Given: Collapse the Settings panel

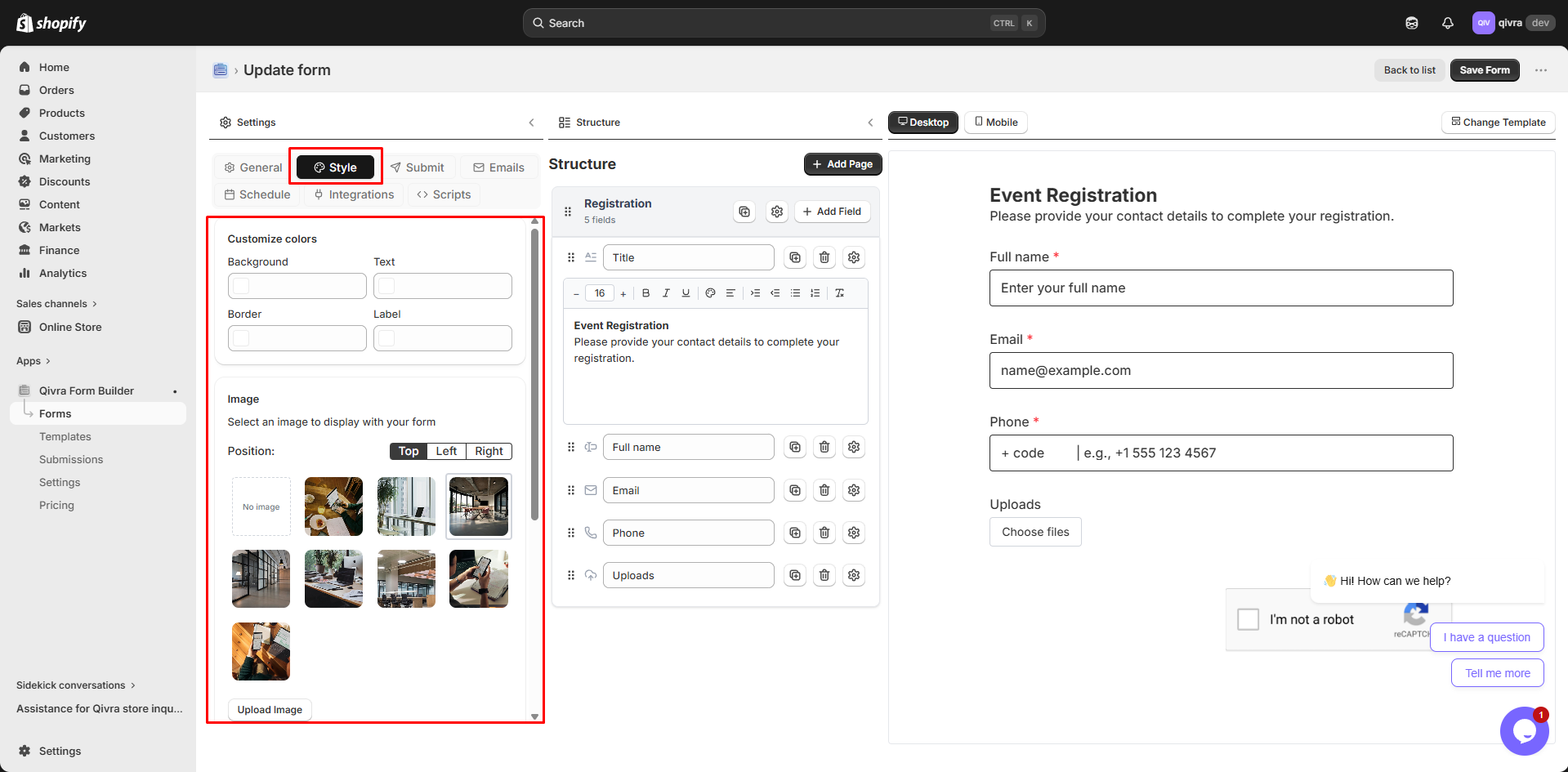Looking at the screenshot, I should (x=531, y=123).
